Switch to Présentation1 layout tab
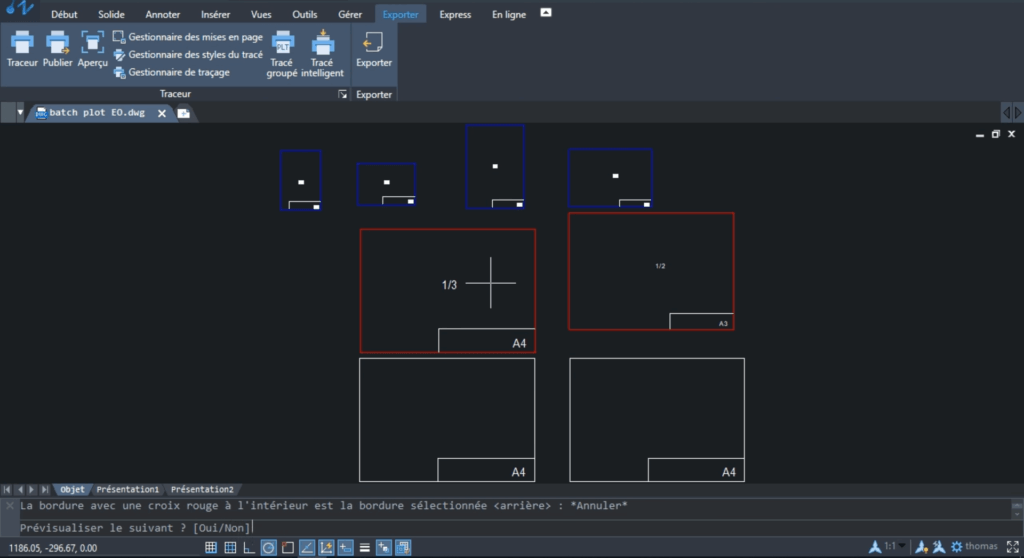 [127, 489]
